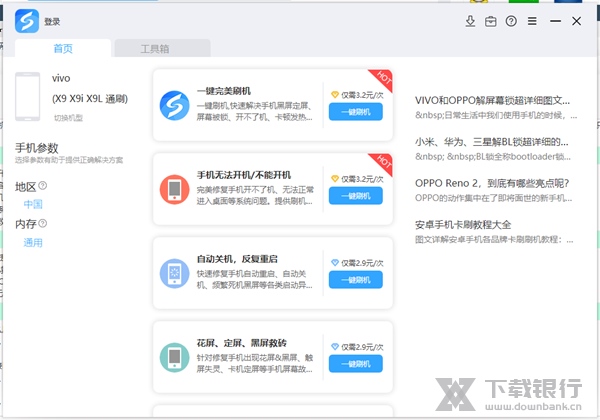This screenshot has height=420, width=600.
Task: Click the blue app logo beside 登录
Action: pyautogui.click(x=27, y=21)
